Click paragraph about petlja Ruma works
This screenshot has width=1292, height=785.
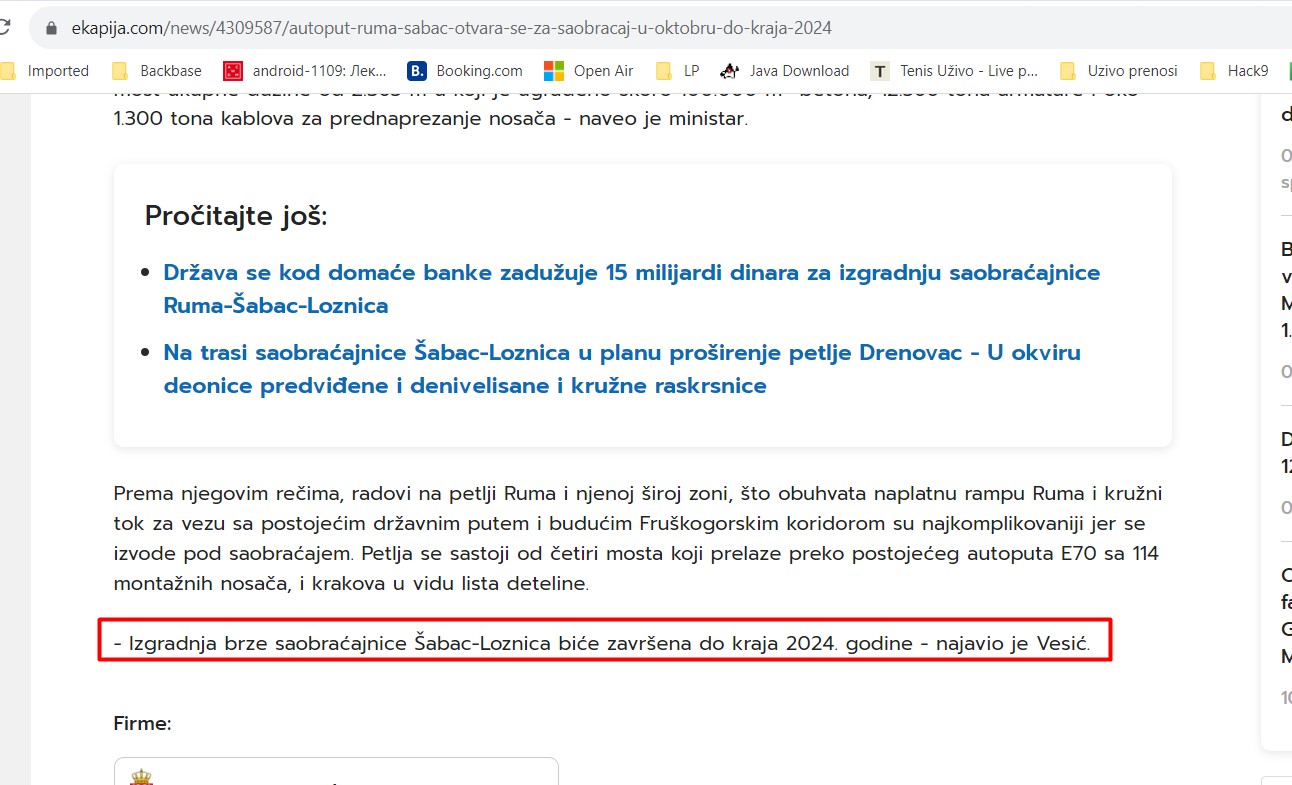(x=637, y=538)
